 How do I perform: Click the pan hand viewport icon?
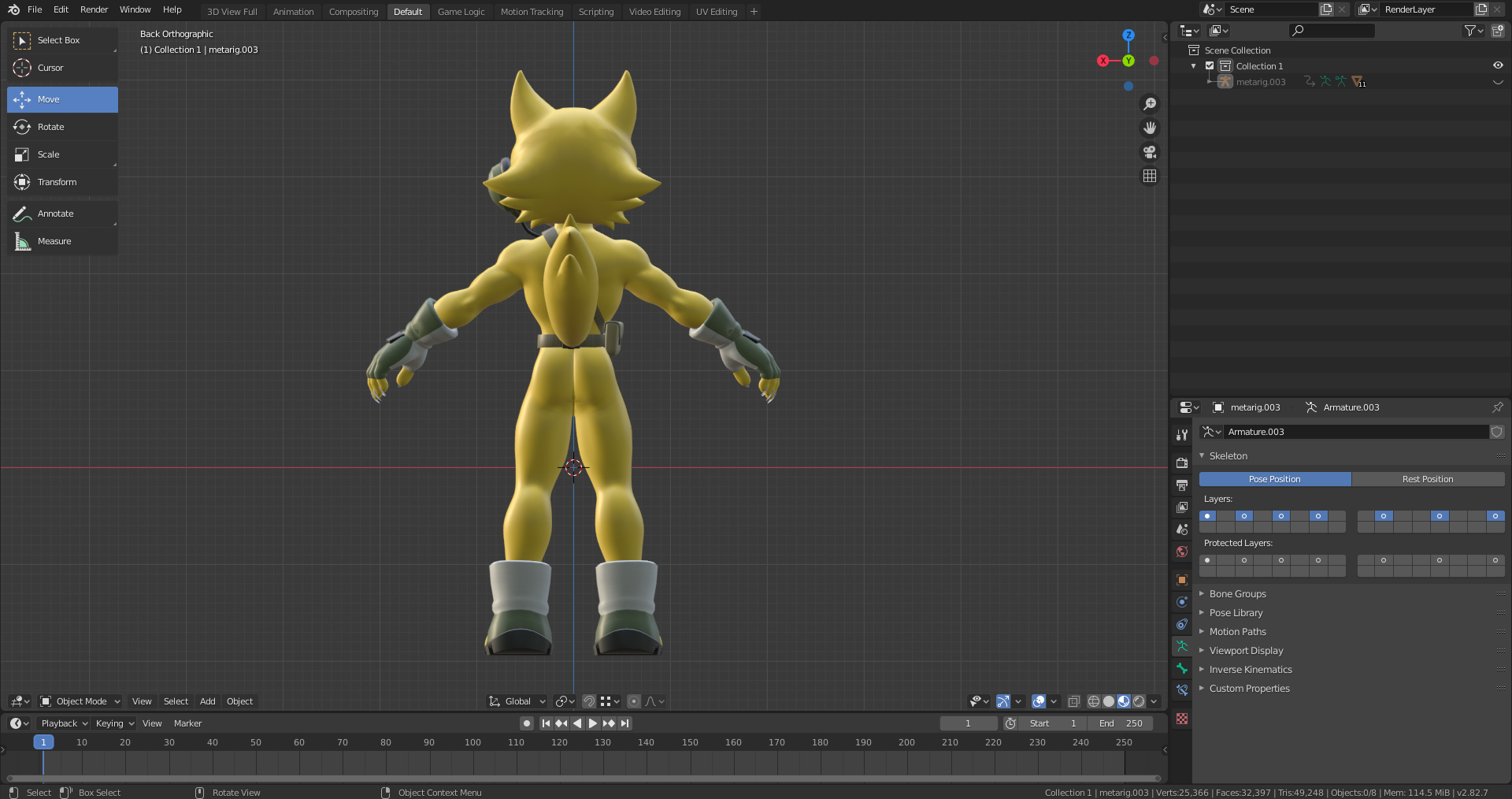click(1150, 128)
